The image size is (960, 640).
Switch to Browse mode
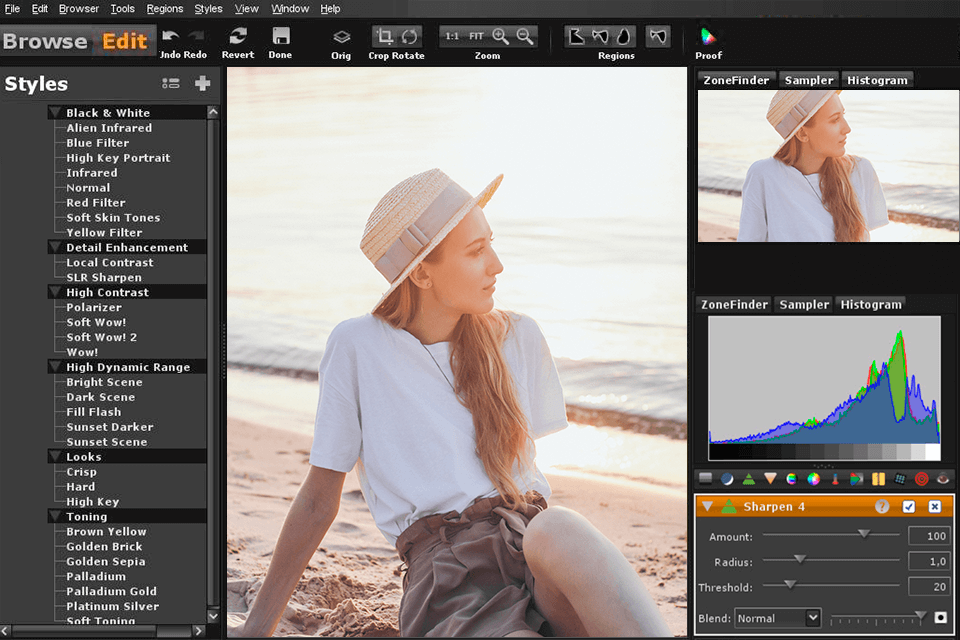[45, 41]
